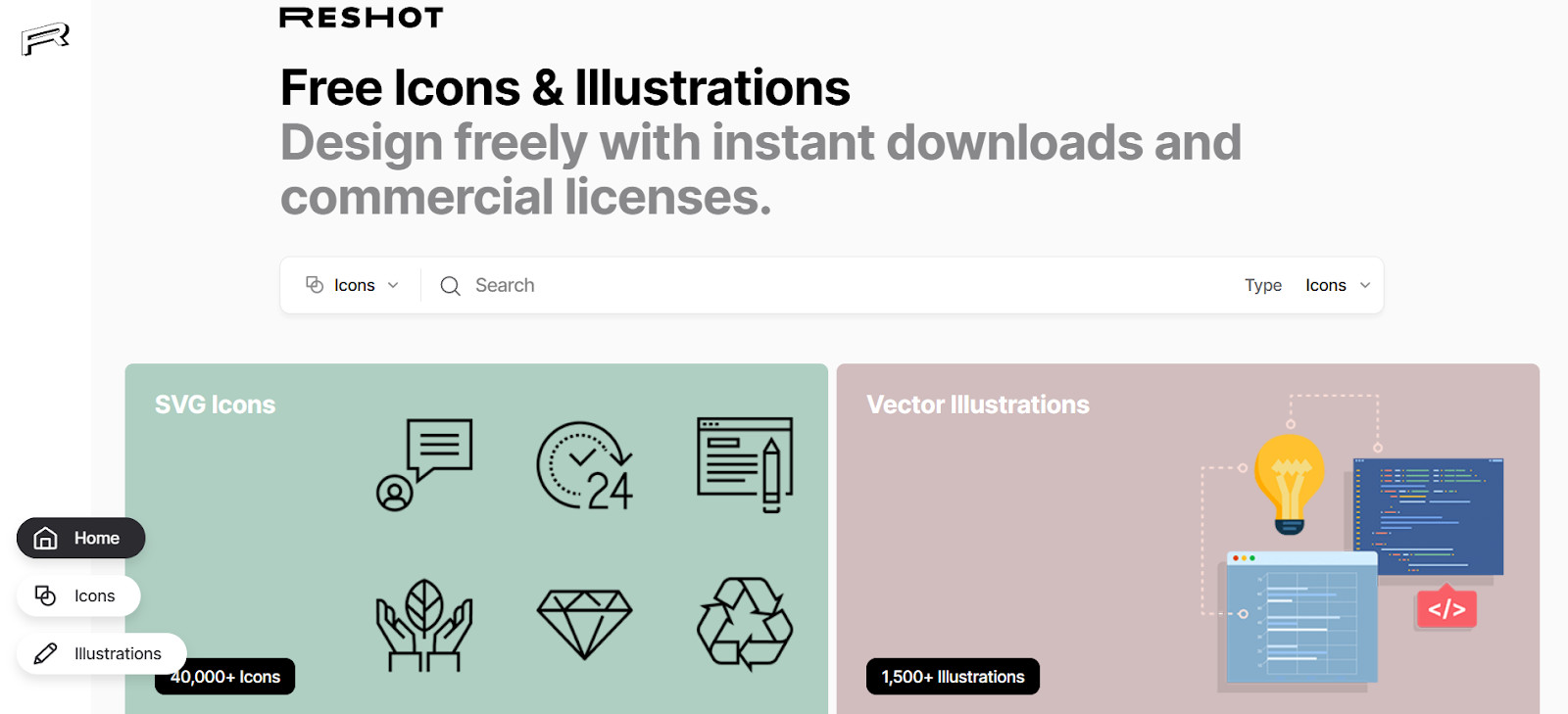The image size is (1568, 714).
Task: Click the recycle arrows icon
Action: pyautogui.click(x=745, y=624)
